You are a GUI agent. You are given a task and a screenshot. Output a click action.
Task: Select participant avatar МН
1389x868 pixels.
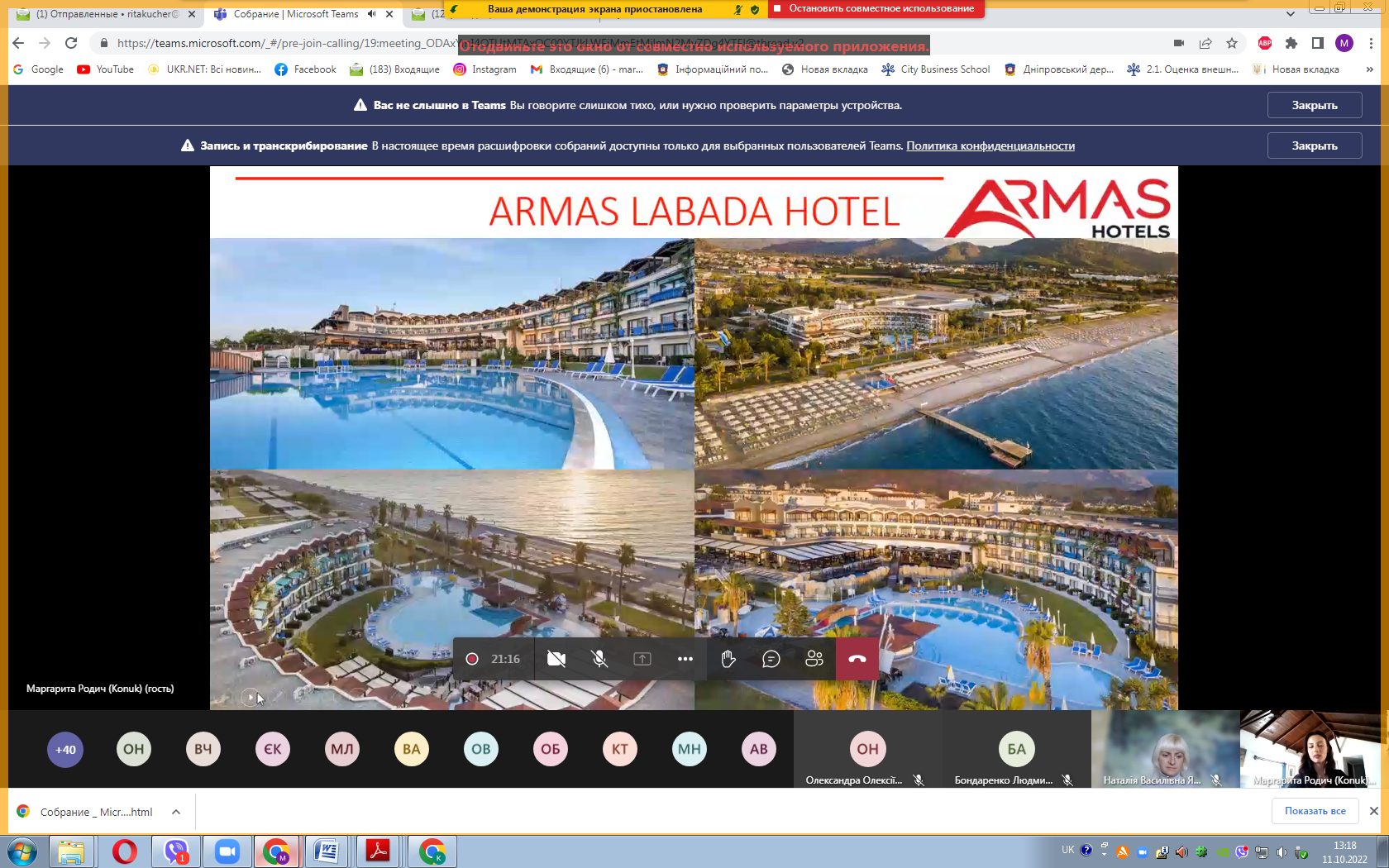click(690, 750)
